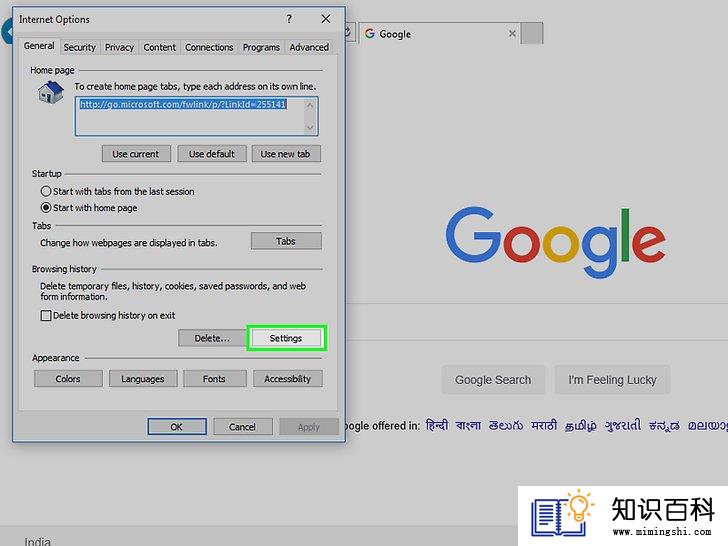Switch Google to বাংলা language
Image resolution: width=728 pixels, height=546 pixels.
(x=468, y=425)
